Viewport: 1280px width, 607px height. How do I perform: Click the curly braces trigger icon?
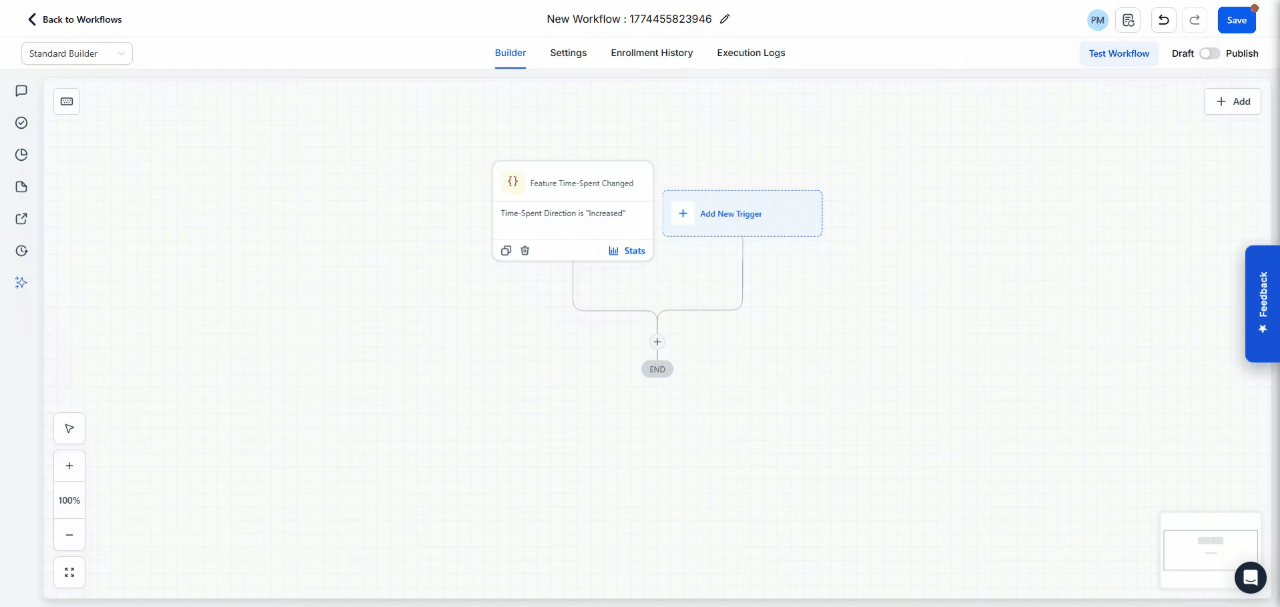[513, 182]
